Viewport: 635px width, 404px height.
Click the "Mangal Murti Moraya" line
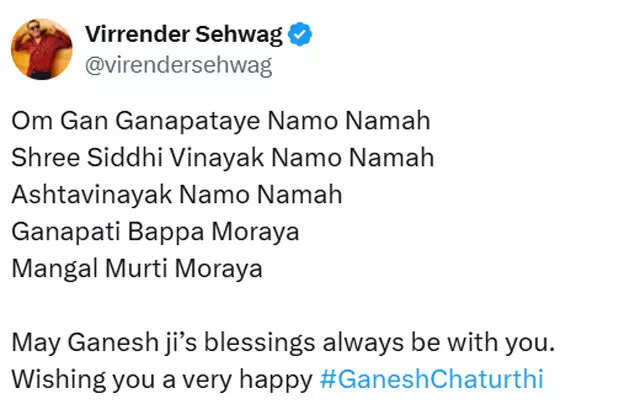137,268
